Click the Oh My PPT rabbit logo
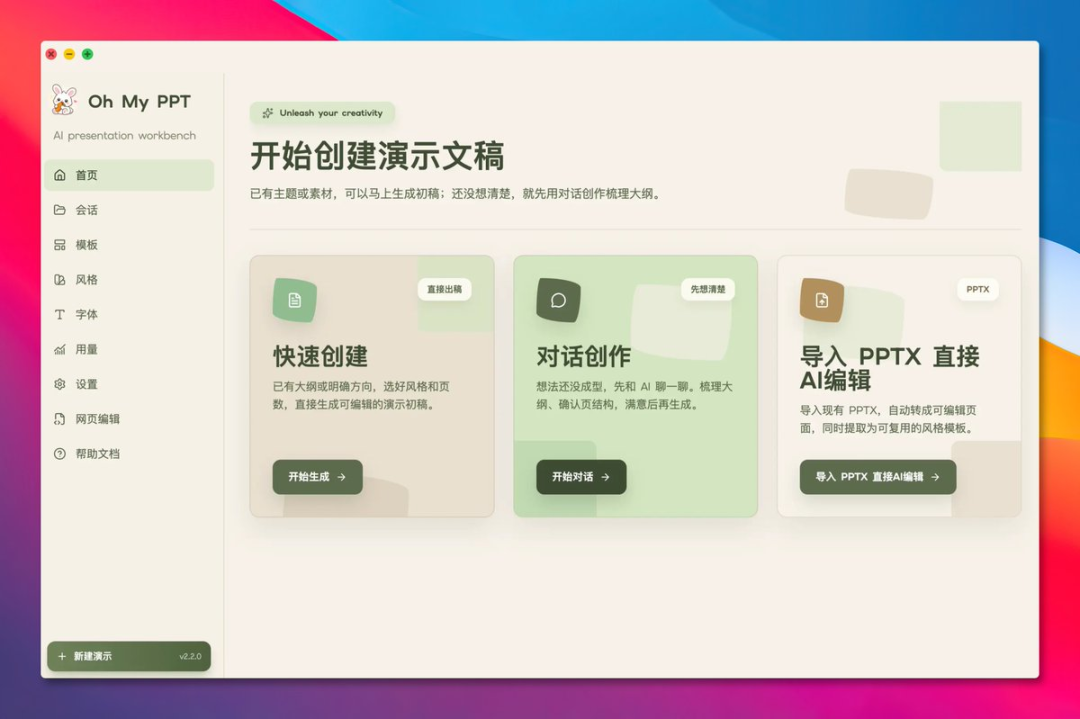This screenshot has height=719, width=1080. [64, 101]
